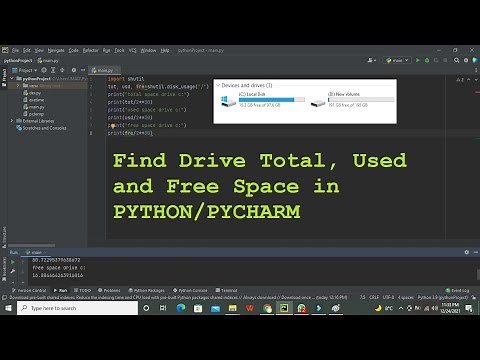The height and width of the screenshot is (360, 480).
Task: Open the Edit menu
Action: pyautogui.click(x=27, y=50)
